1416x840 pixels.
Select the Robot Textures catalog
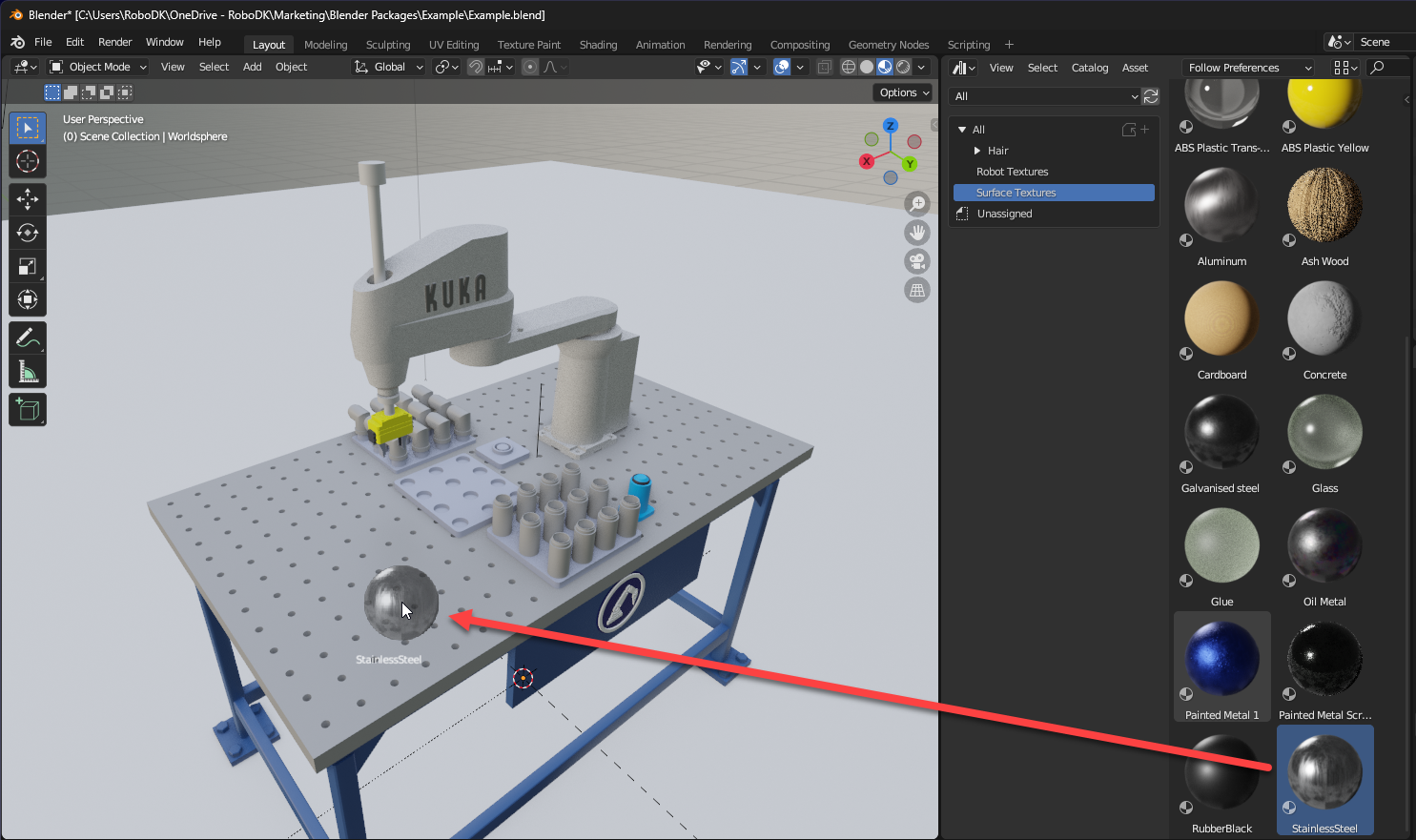(x=1012, y=172)
